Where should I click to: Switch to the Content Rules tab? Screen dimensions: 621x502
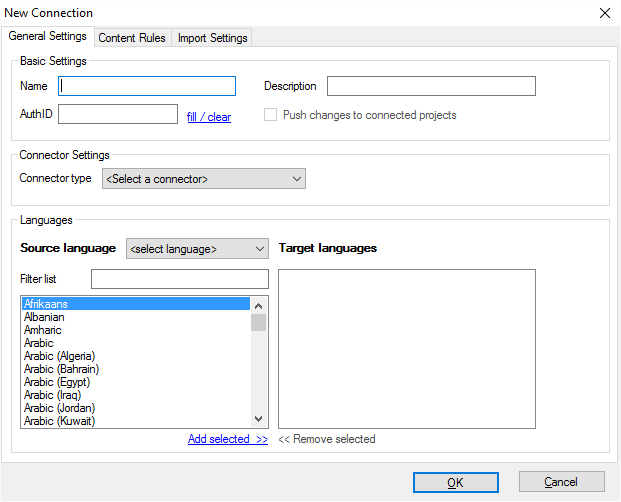pos(132,38)
